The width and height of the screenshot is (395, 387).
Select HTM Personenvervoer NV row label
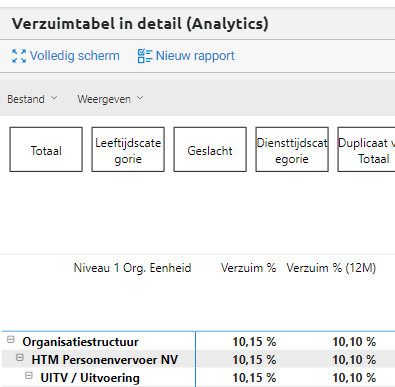(x=105, y=360)
